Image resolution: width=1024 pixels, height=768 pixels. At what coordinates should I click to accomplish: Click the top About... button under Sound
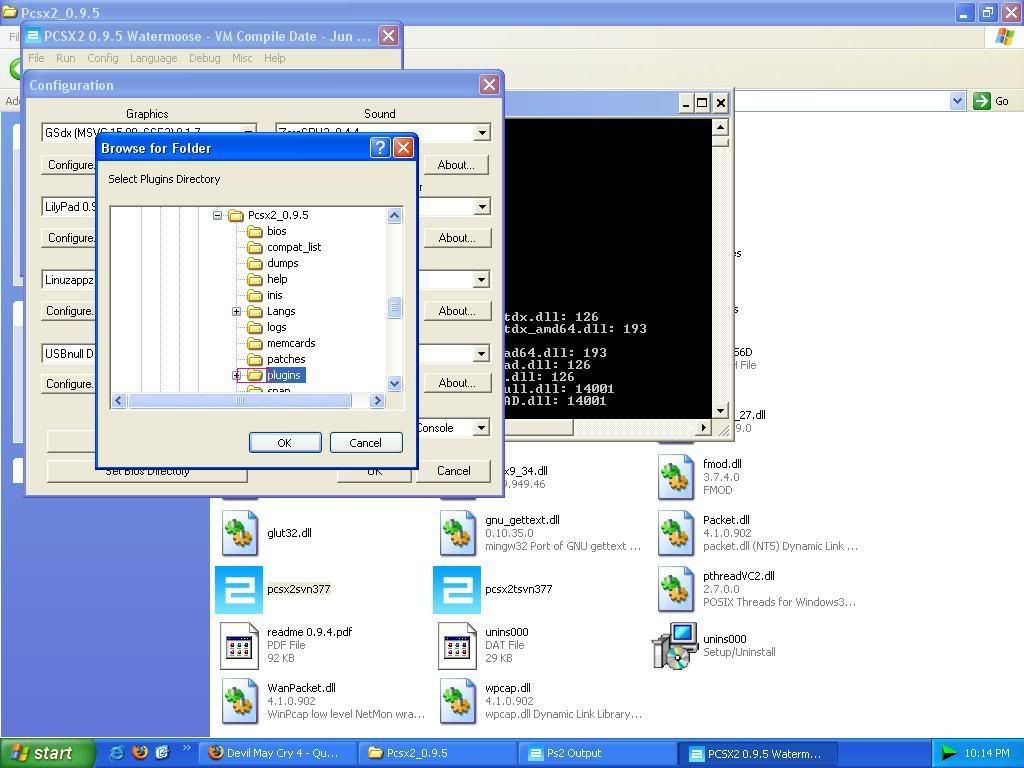(x=456, y=165)
